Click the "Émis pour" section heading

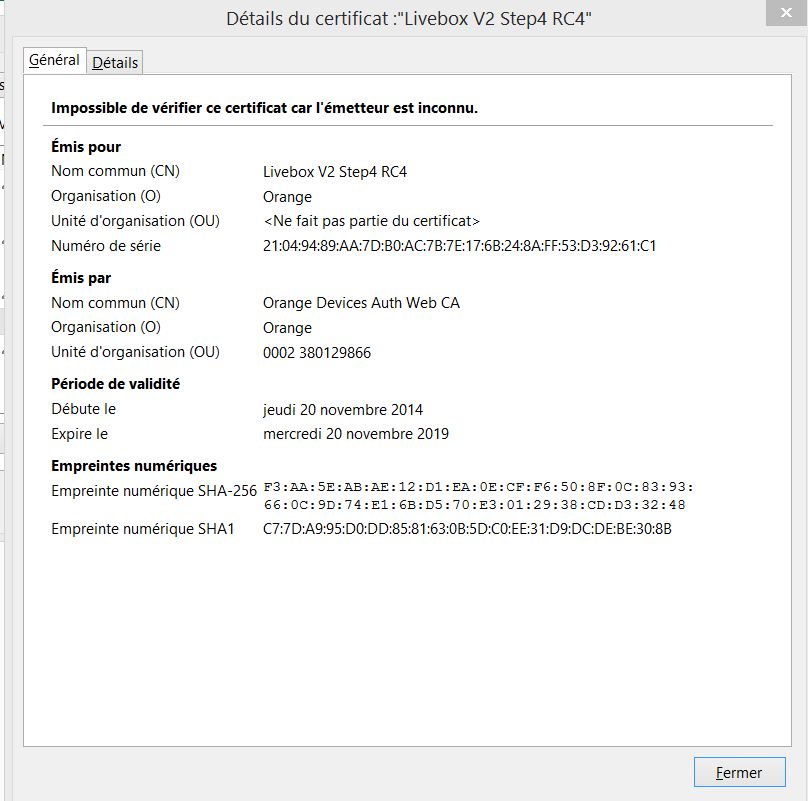click(x=86, y=147)
